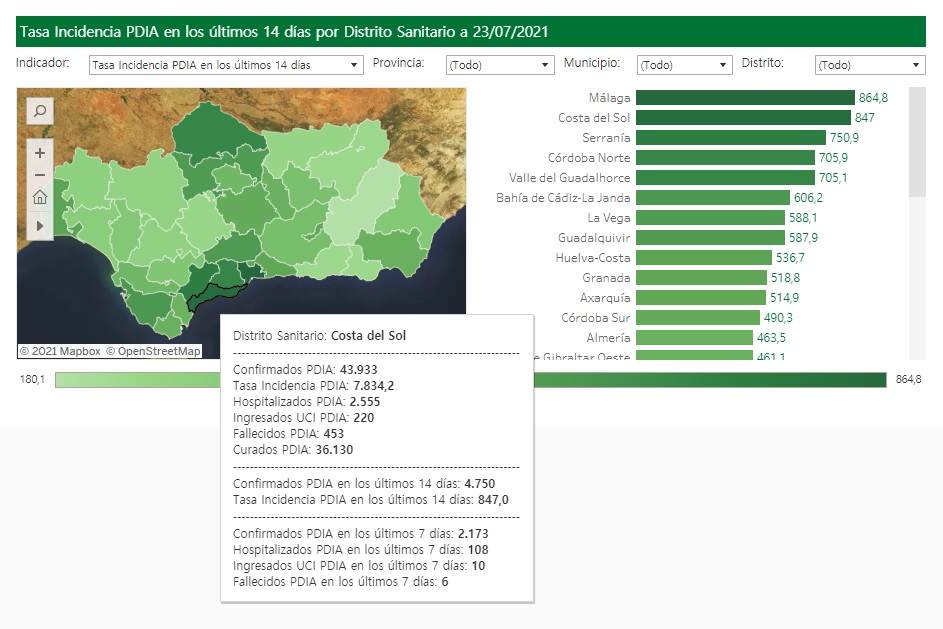Open the Indicador dropdown
This screenshot has height=629, width=943.
(x=226, y=65)
